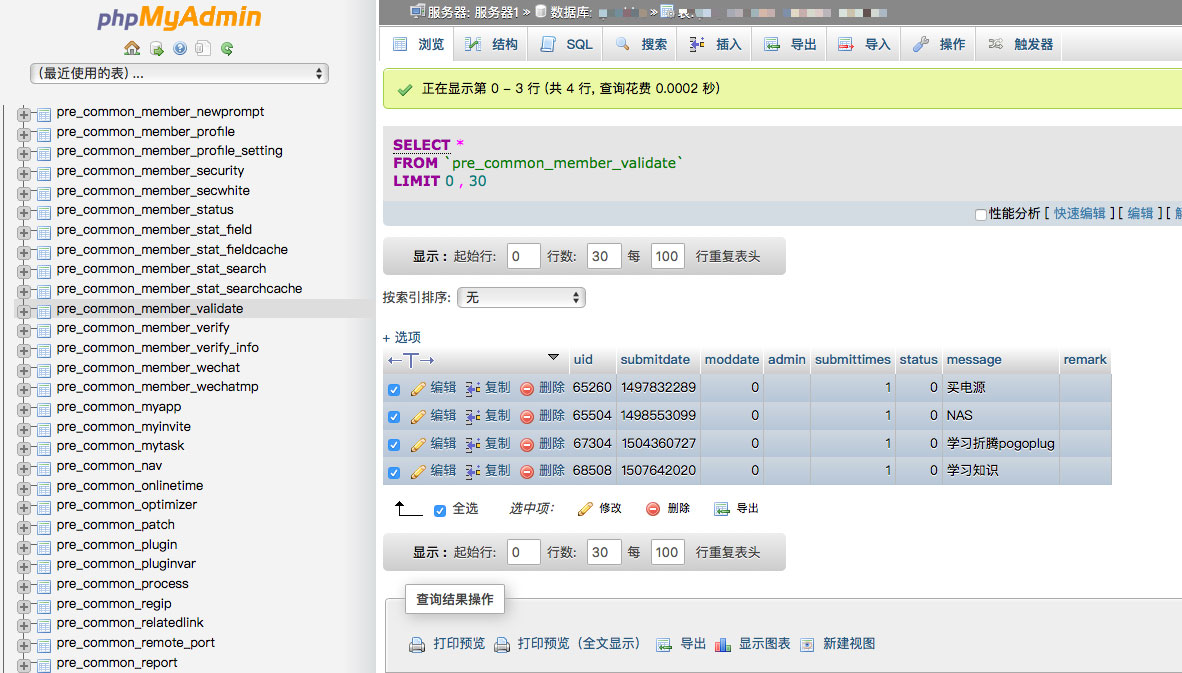
Task: Open the 触发器 triggers tab
Action: click(1019, 44)
